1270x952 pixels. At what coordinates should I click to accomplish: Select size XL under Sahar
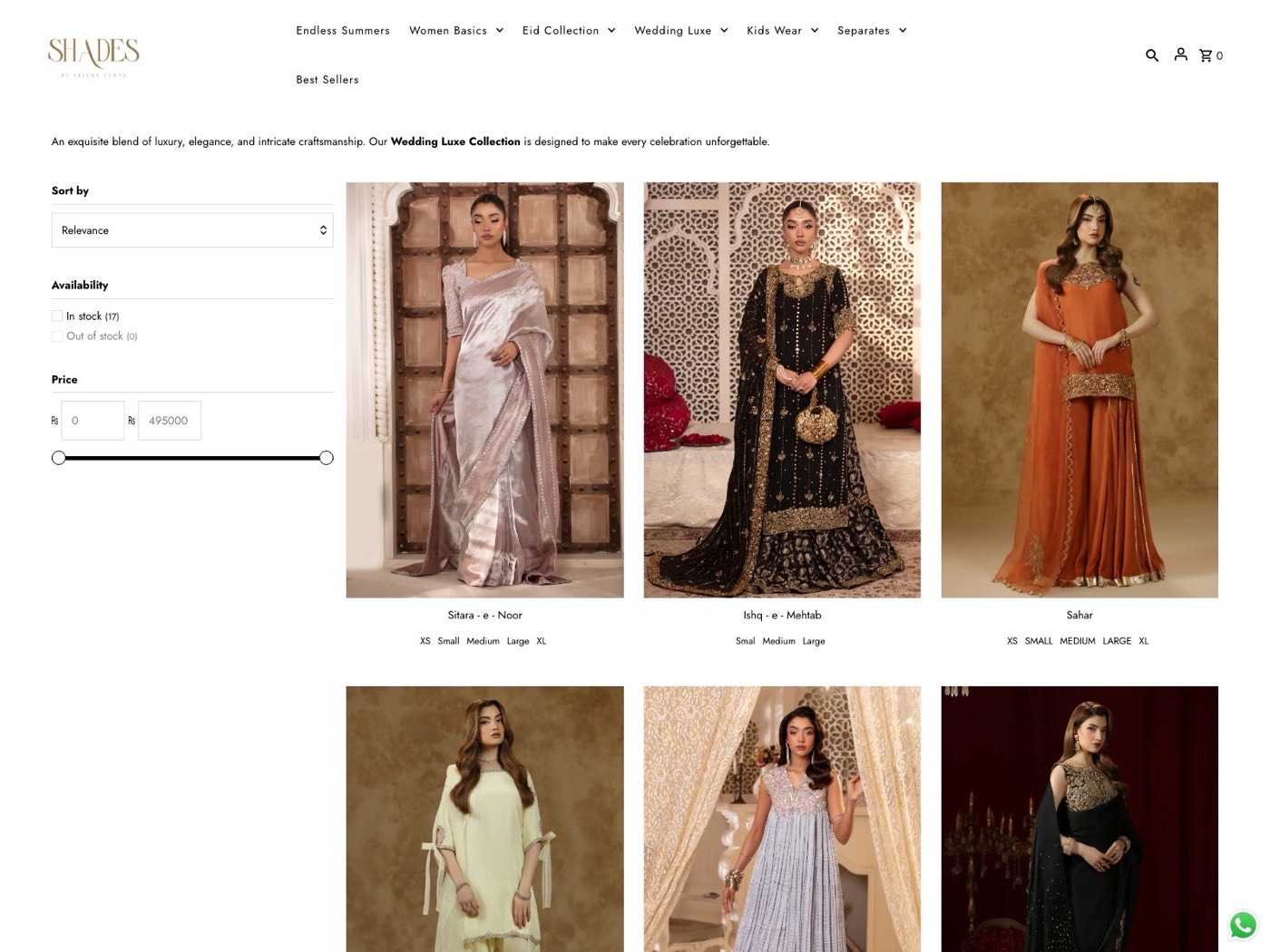pyautogui.click(x=1144, y=641)
